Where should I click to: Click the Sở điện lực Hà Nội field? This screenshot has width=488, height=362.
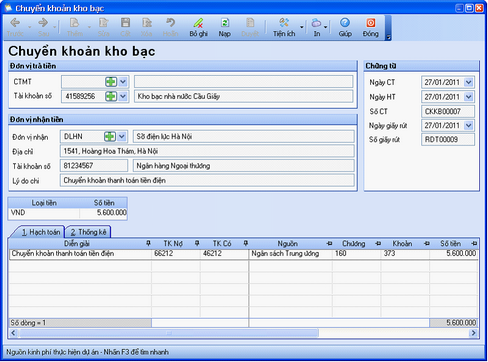[244, 136]
